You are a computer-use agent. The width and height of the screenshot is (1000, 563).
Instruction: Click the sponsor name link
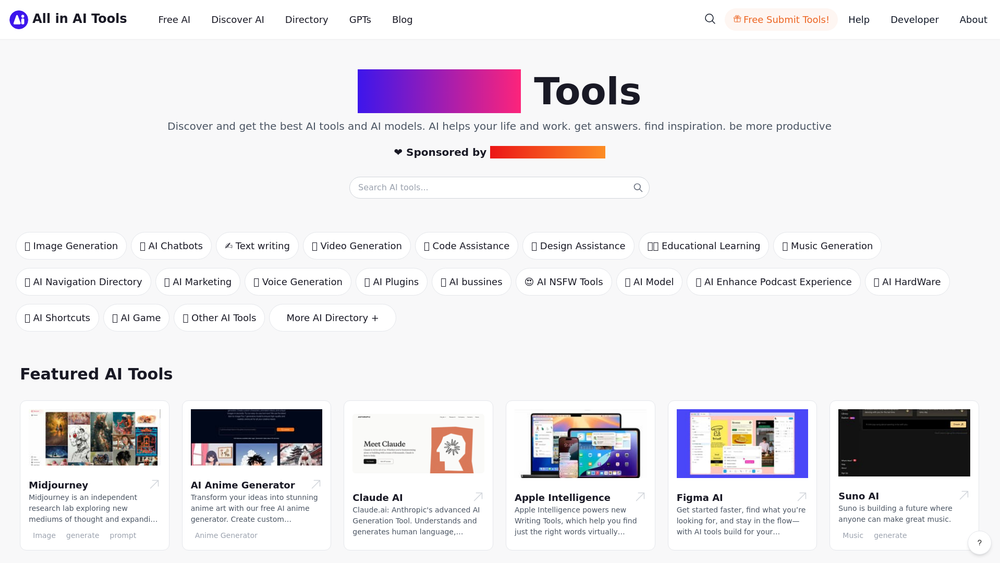pos(547,152)
